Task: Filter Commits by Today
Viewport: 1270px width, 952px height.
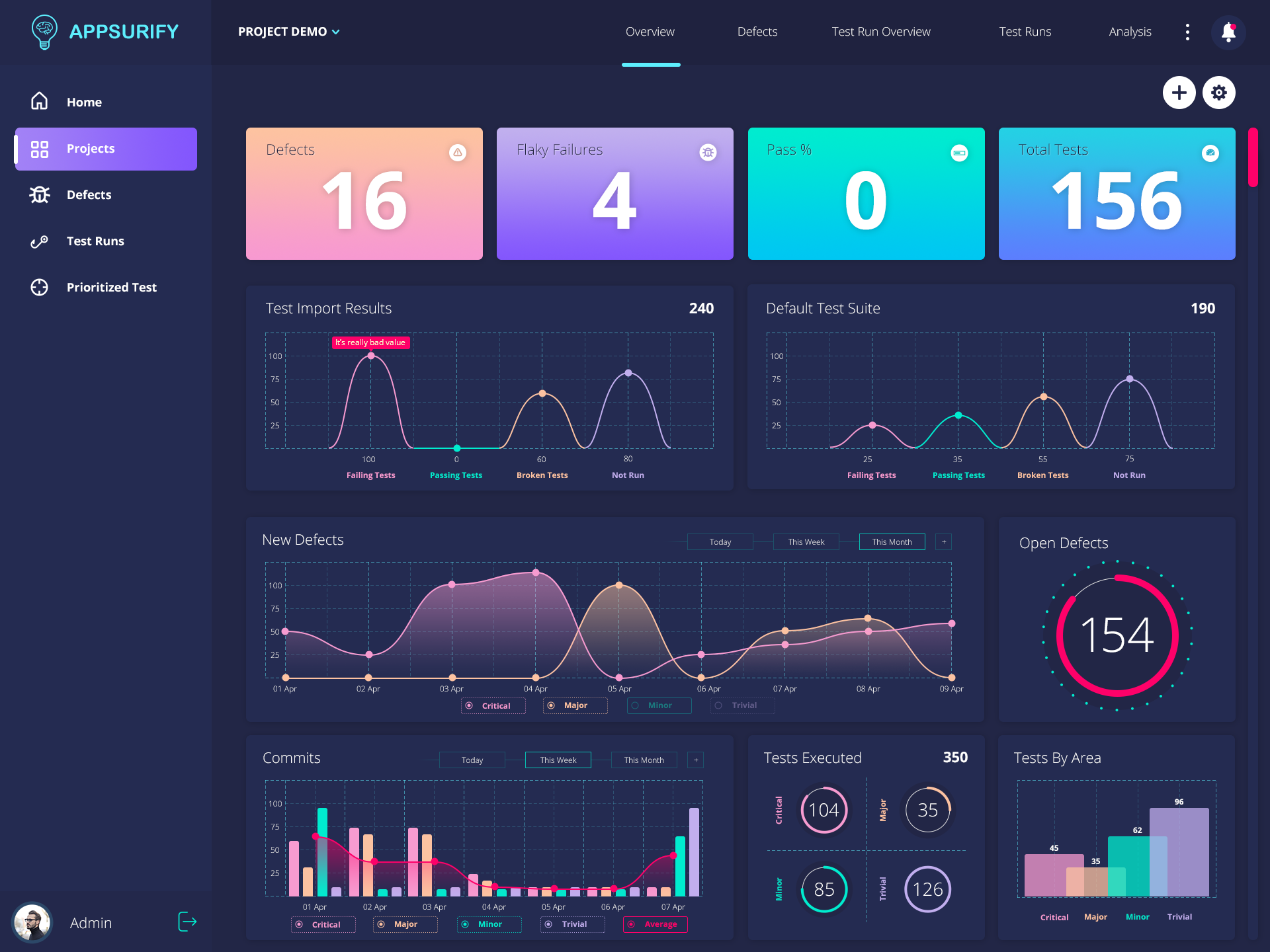Action: click(472, 760)
